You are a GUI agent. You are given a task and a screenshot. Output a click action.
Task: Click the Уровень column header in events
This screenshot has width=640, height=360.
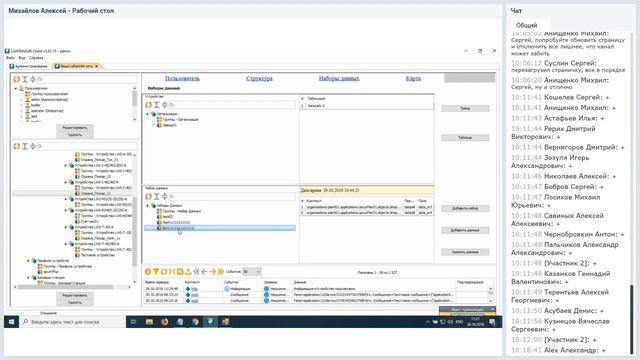click(x=270, y=282)
